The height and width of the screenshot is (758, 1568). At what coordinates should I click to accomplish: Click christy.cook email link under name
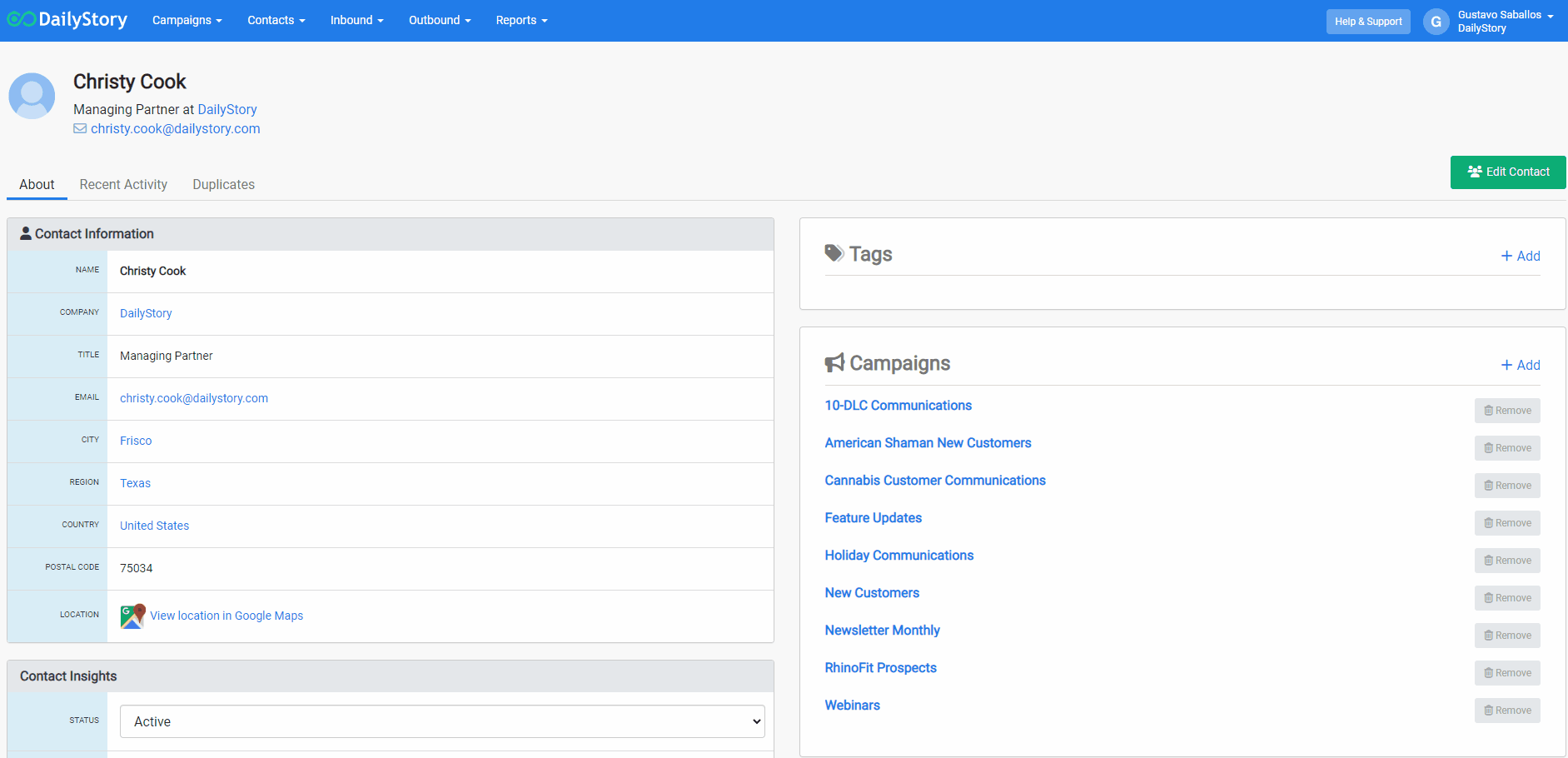(176, 128)
